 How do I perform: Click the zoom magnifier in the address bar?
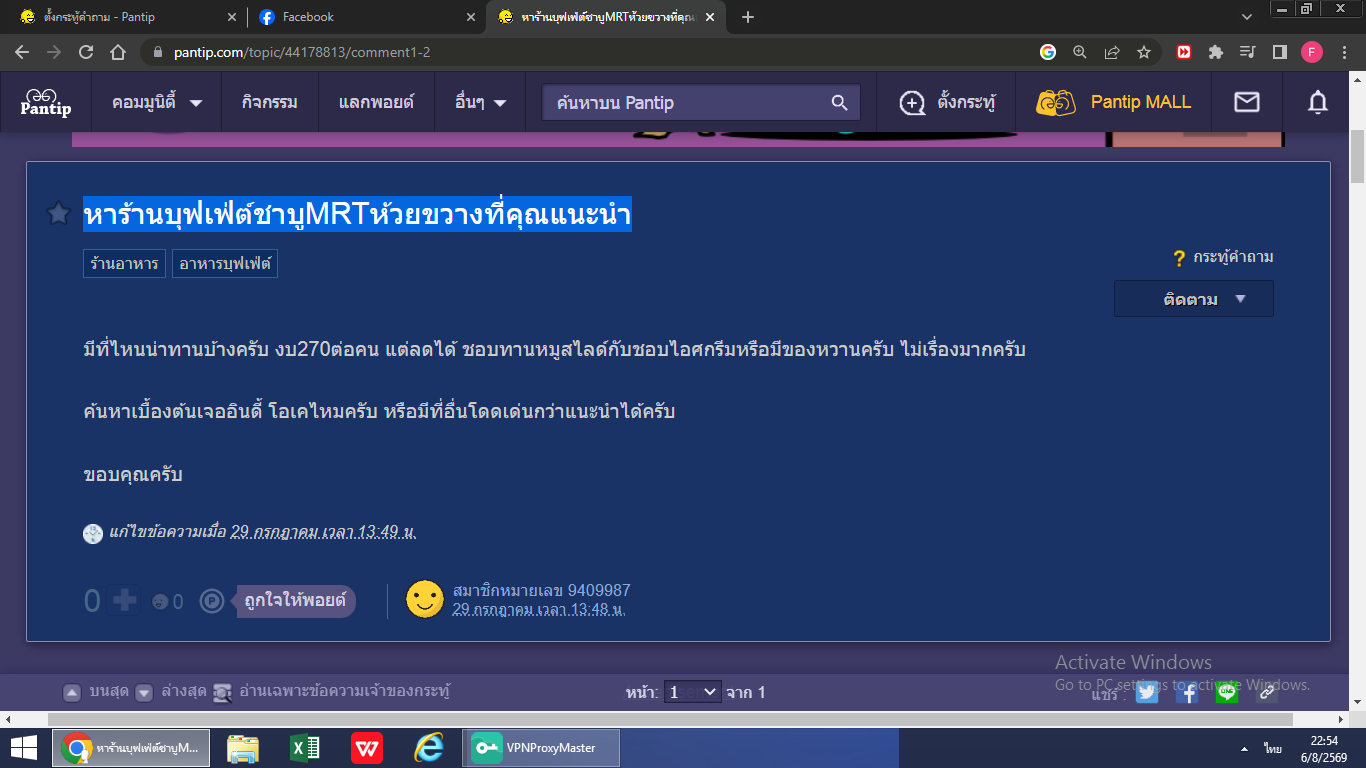(1080, 52)
